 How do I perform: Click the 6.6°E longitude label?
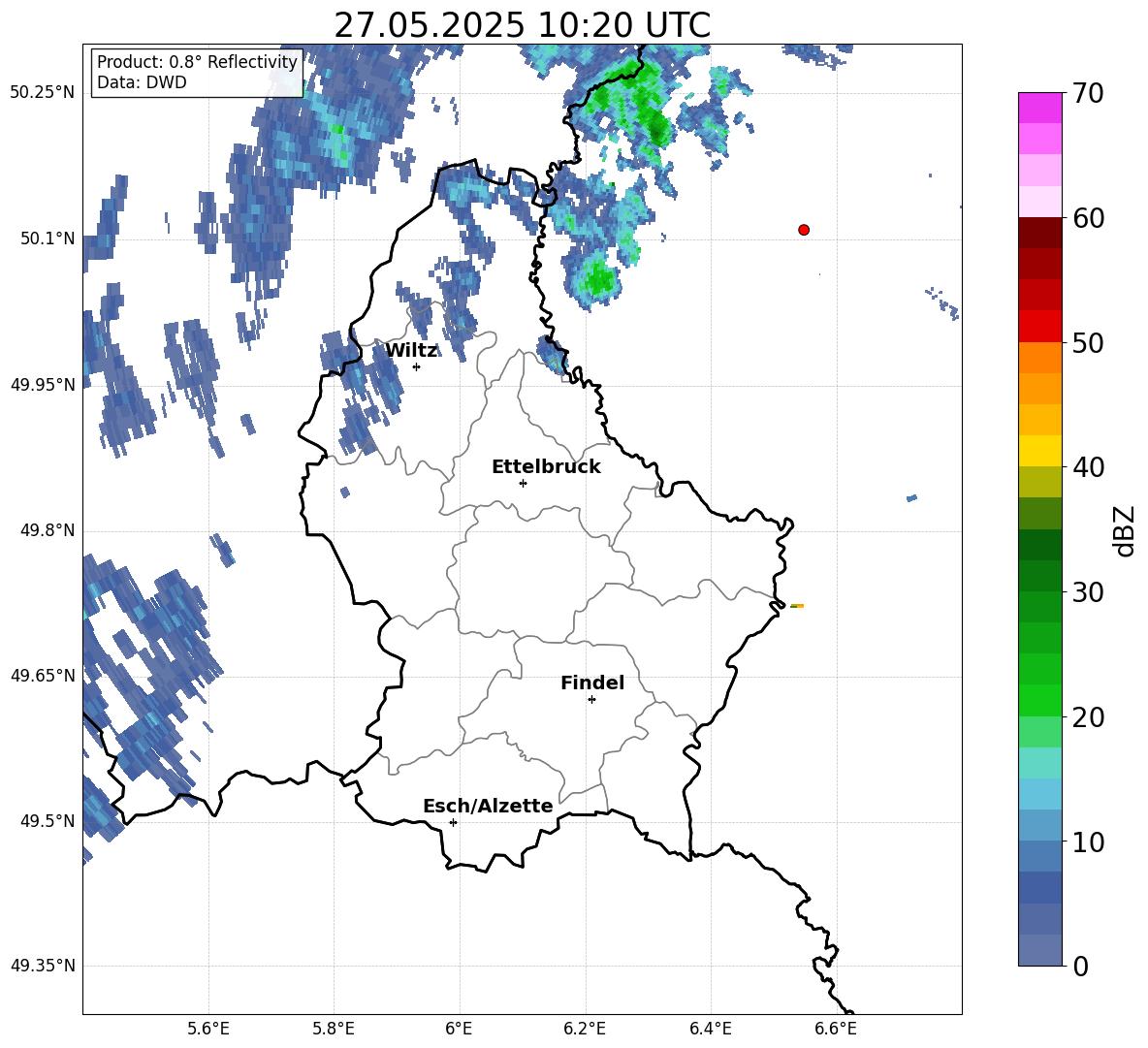836,1029
